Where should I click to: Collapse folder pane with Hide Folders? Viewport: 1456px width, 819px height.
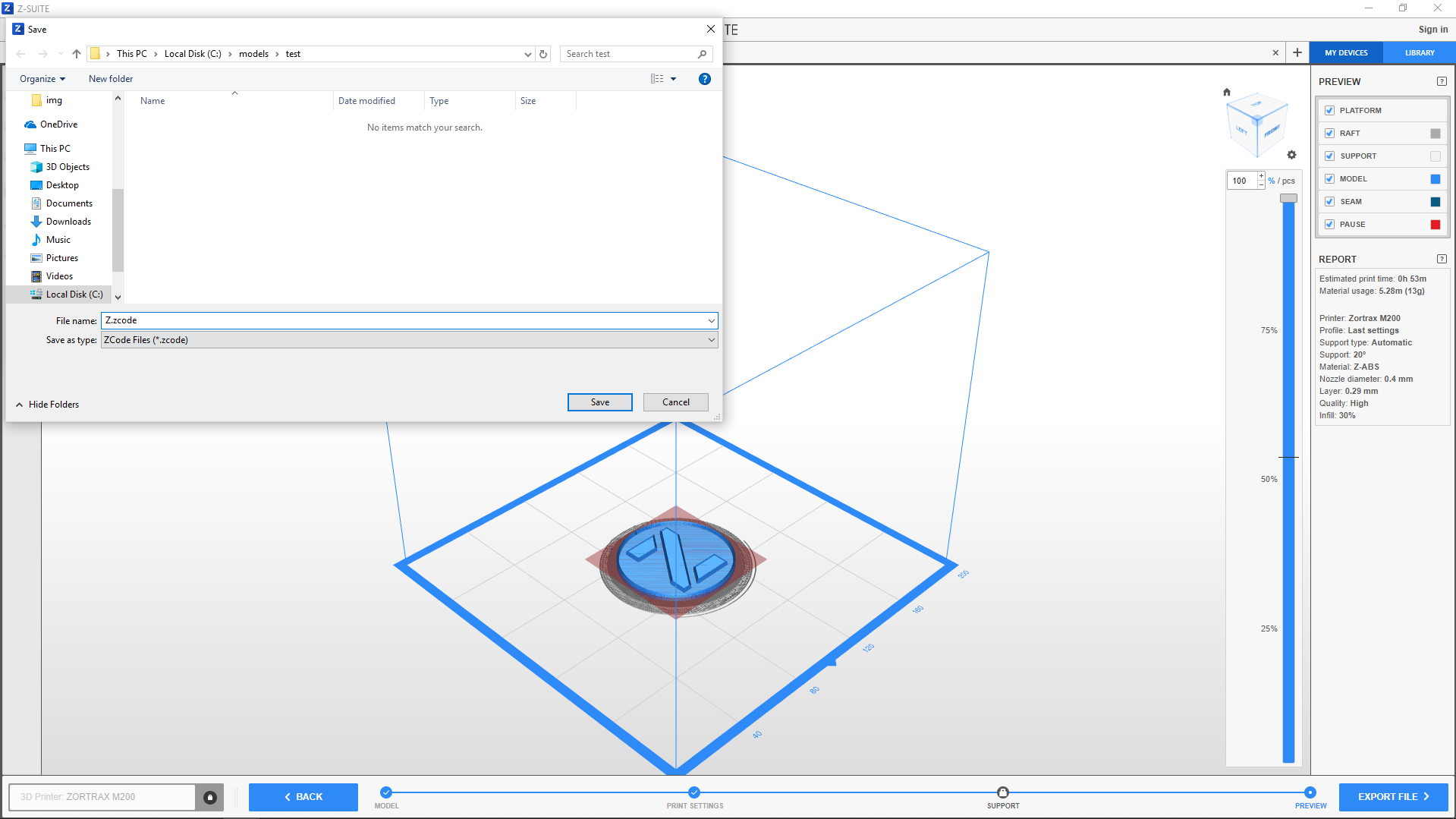[47, 405]
